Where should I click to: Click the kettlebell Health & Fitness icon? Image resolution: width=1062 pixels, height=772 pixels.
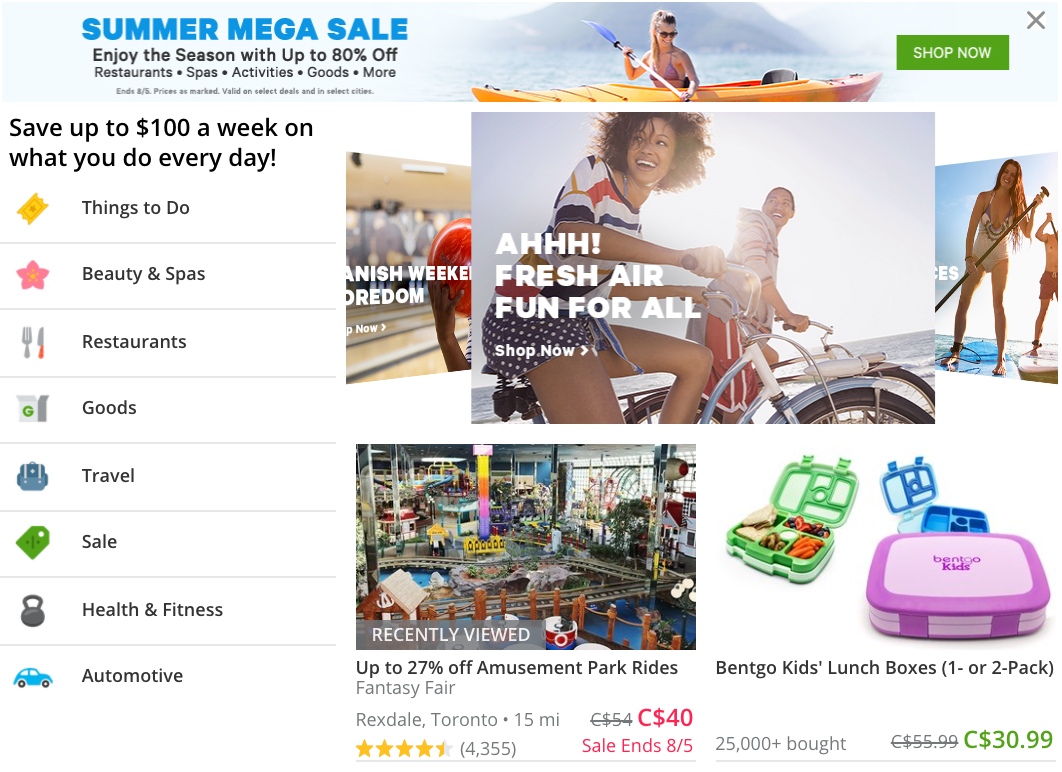coord(33,610)
